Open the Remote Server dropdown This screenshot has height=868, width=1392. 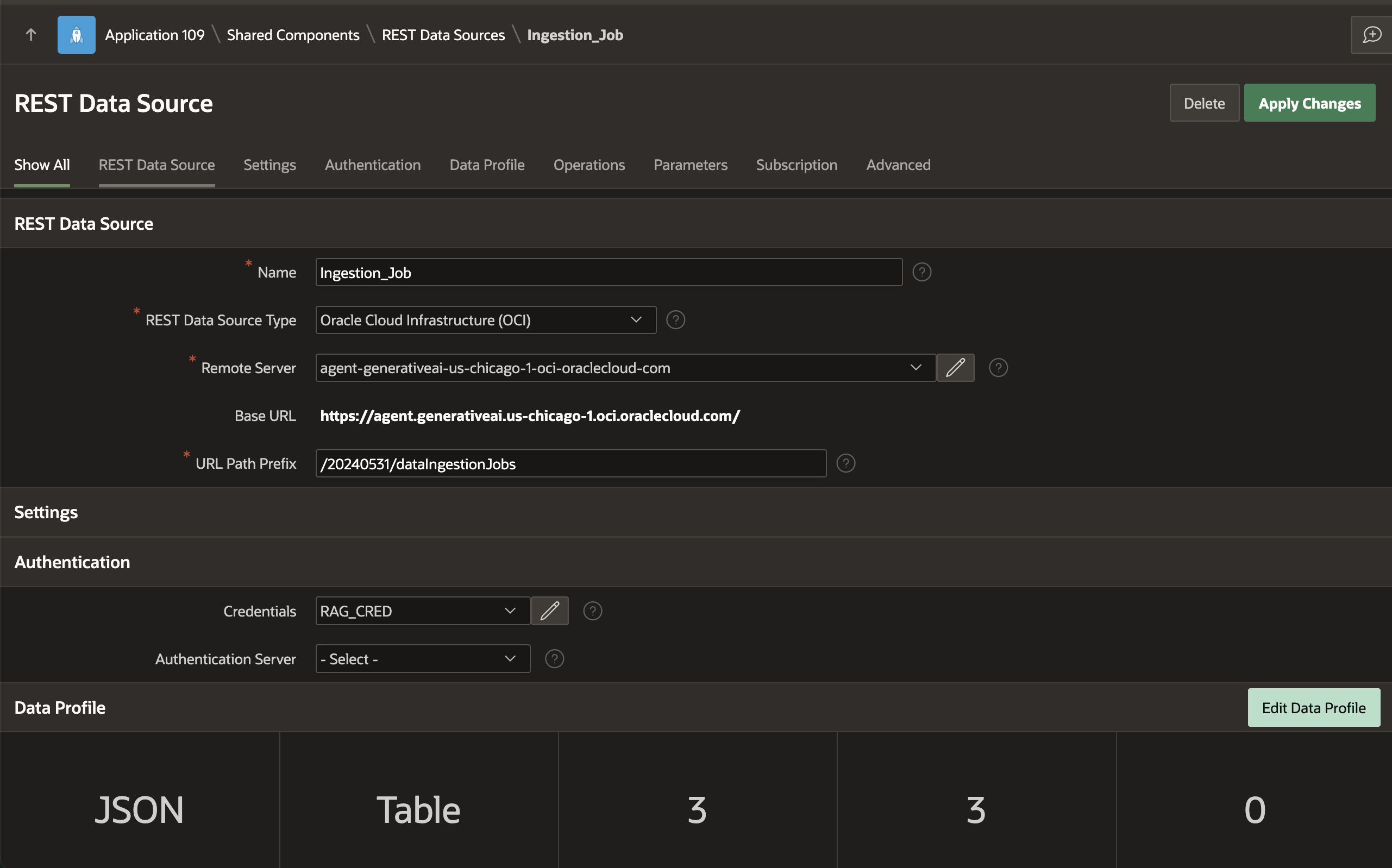(x=625, y=367)
